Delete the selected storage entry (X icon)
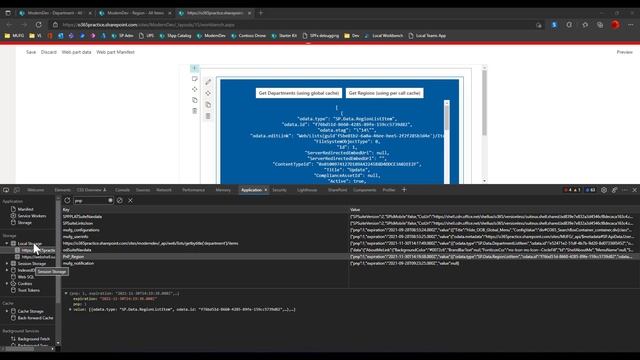 click(x=131, y=200)
